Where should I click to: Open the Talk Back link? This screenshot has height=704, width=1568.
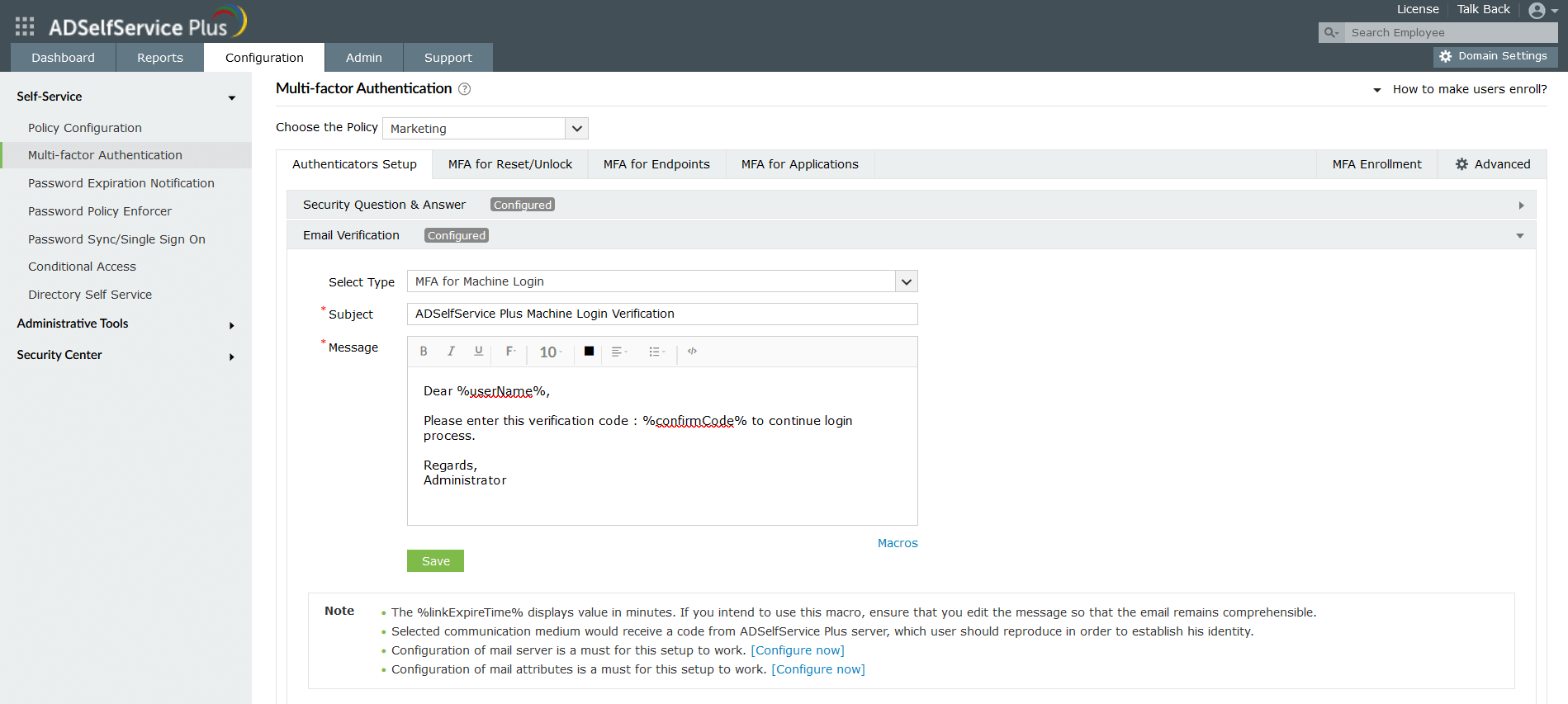1483,9
